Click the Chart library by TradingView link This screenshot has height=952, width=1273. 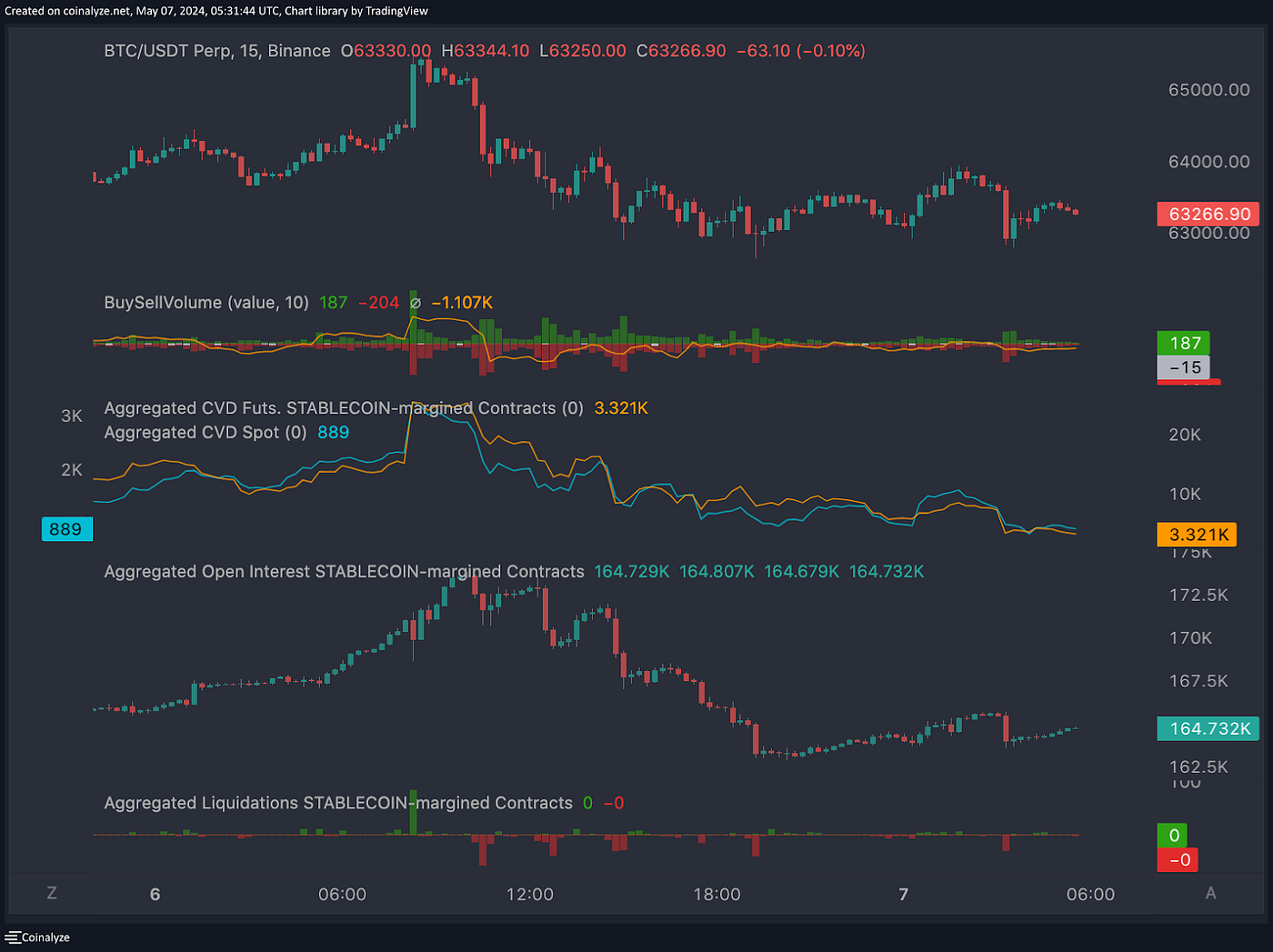pyautogui.click(x=355, y=11)
